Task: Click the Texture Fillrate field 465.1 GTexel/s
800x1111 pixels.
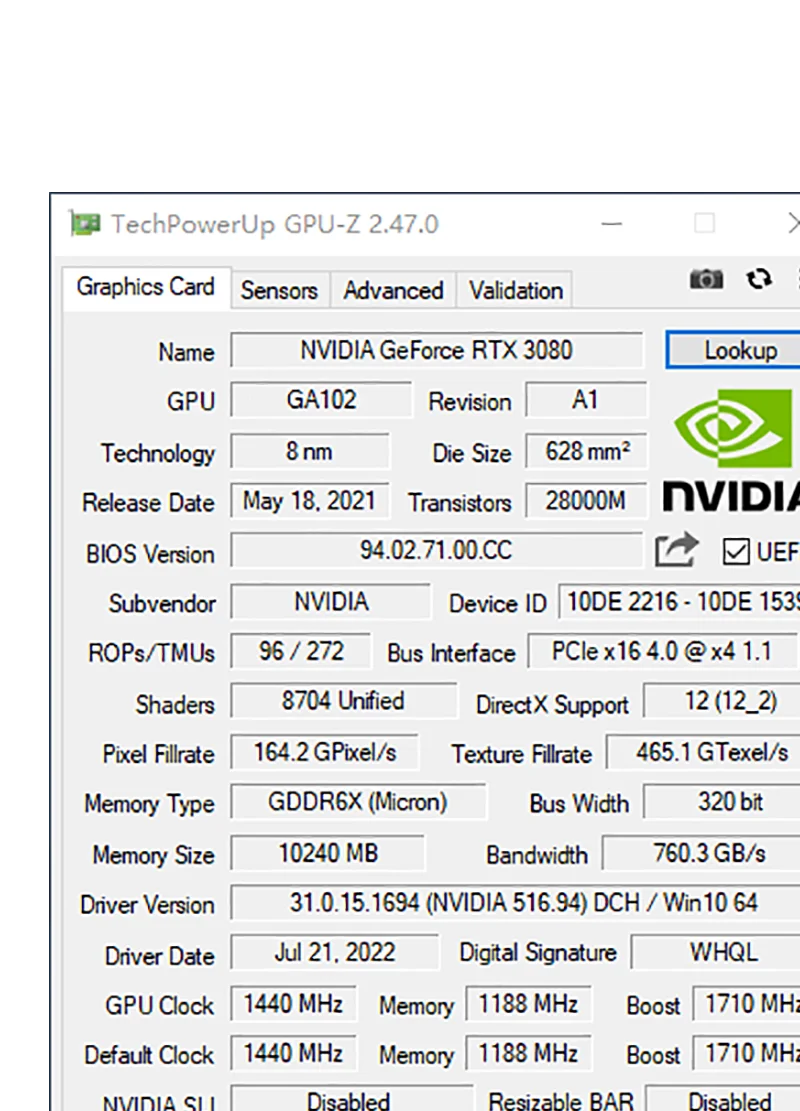Action: [704, 752]
